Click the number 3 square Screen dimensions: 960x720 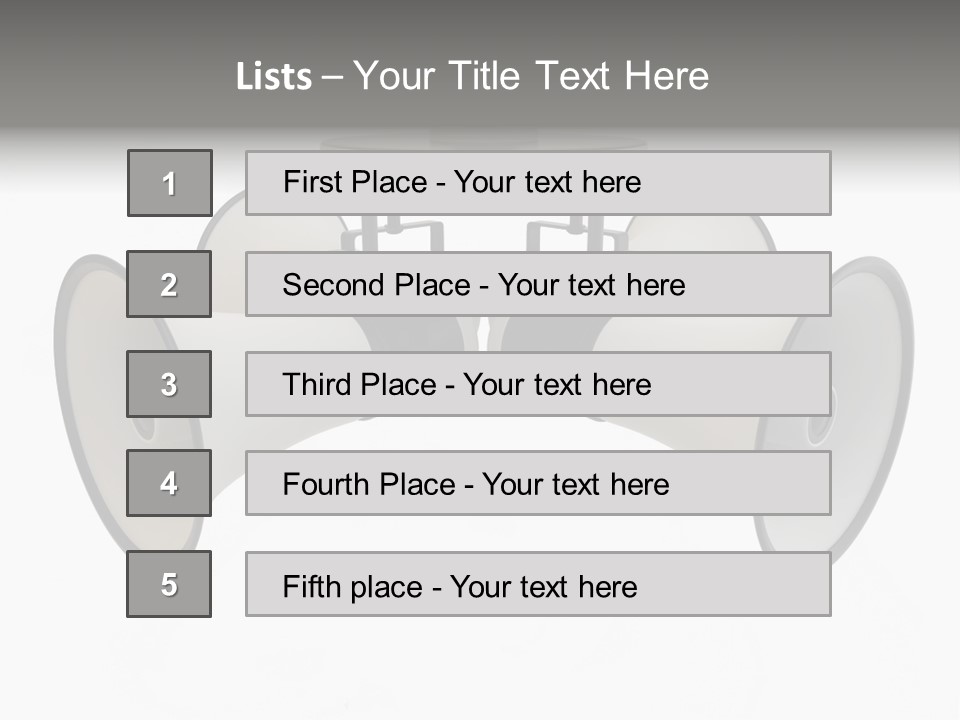coord(169,384)
